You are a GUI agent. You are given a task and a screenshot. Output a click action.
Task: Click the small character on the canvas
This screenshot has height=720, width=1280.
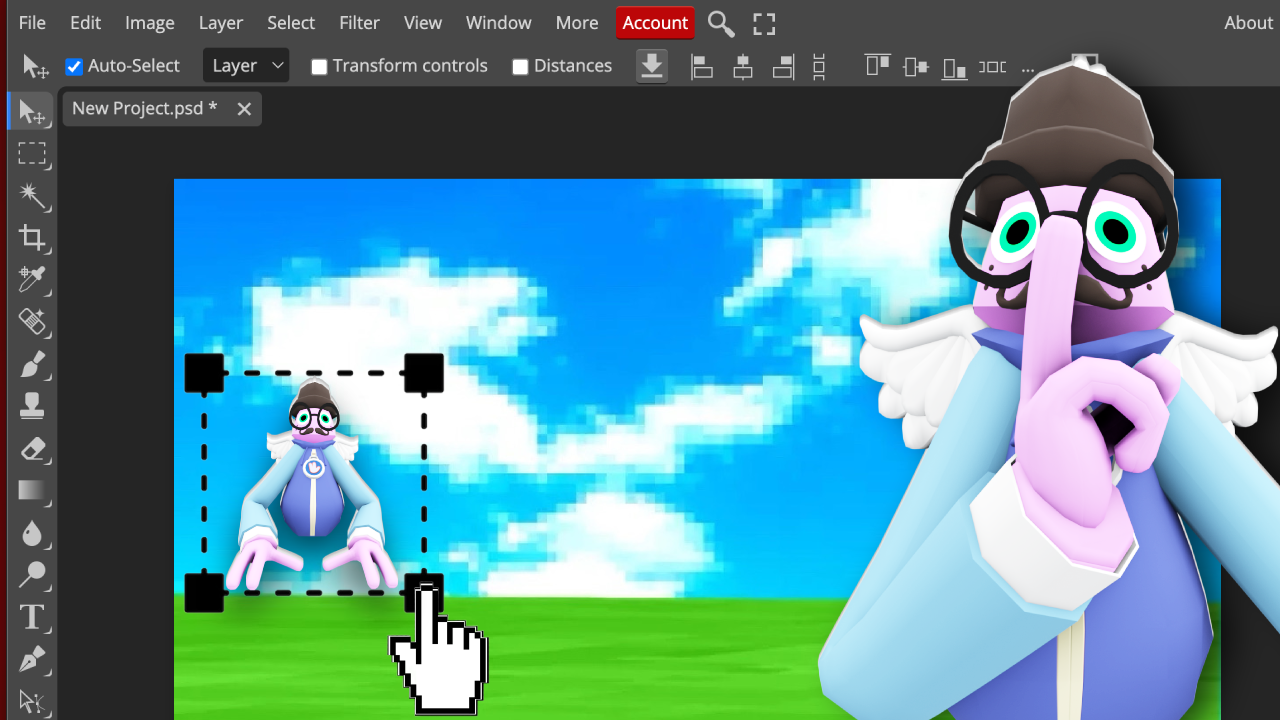312,486
